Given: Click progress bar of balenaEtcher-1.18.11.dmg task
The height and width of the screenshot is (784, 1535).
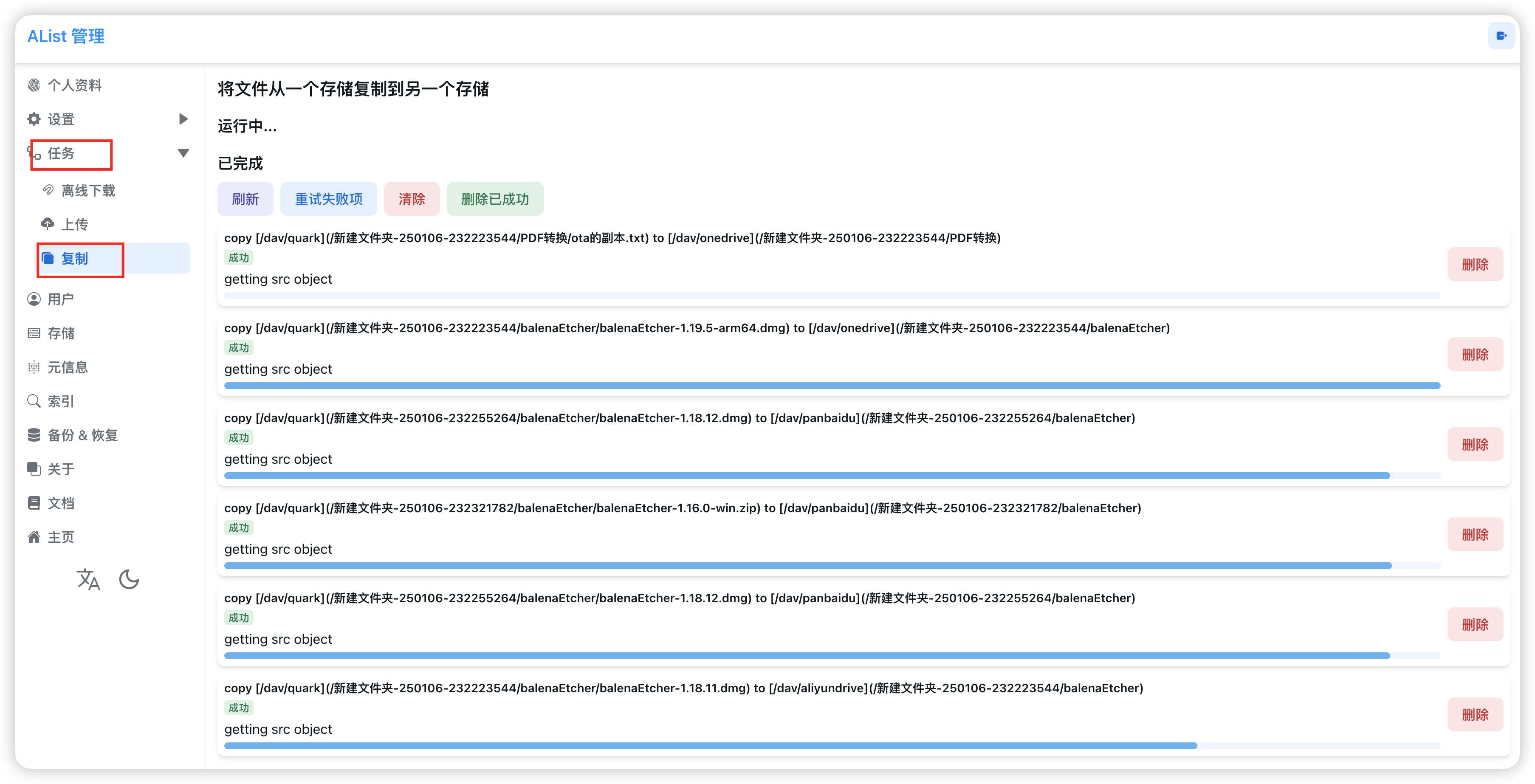Looking at the screenshot, I should (832, 746).
